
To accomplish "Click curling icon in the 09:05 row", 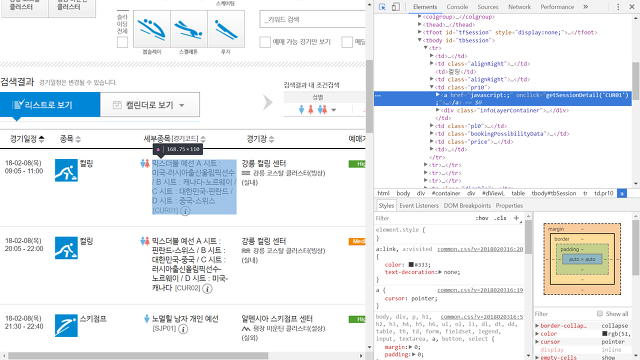I will pyautogui.click(x=66, y=170).
